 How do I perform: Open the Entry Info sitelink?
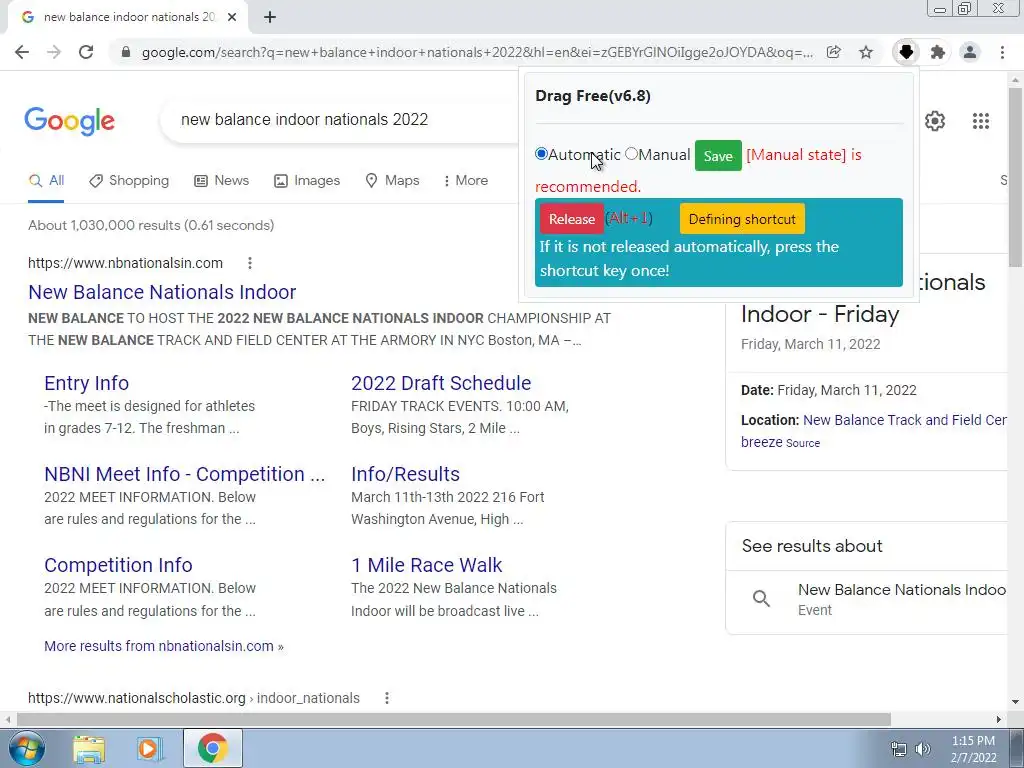86,383
